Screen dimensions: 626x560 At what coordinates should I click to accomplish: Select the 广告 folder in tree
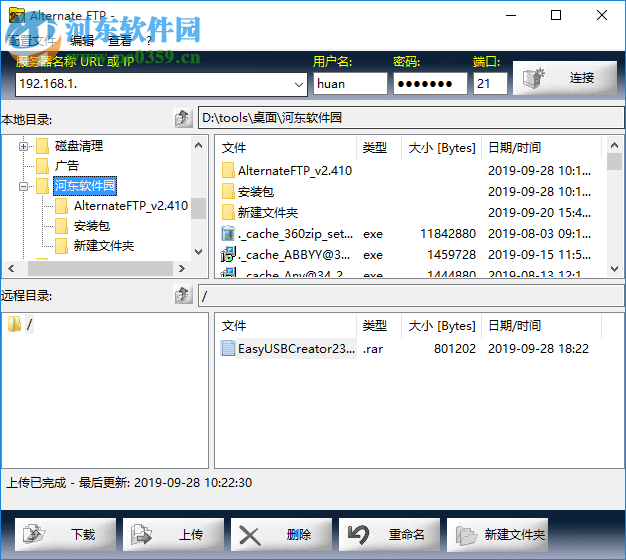pos(67,166)
